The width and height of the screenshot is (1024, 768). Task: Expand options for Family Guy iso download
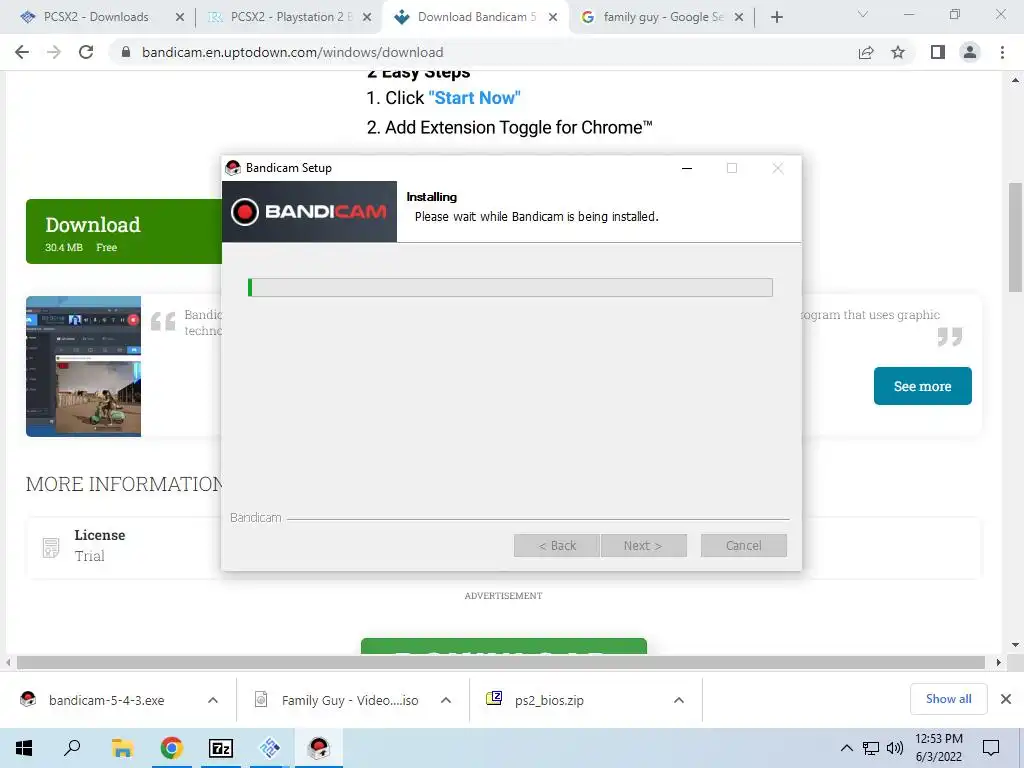coord(446,700)
